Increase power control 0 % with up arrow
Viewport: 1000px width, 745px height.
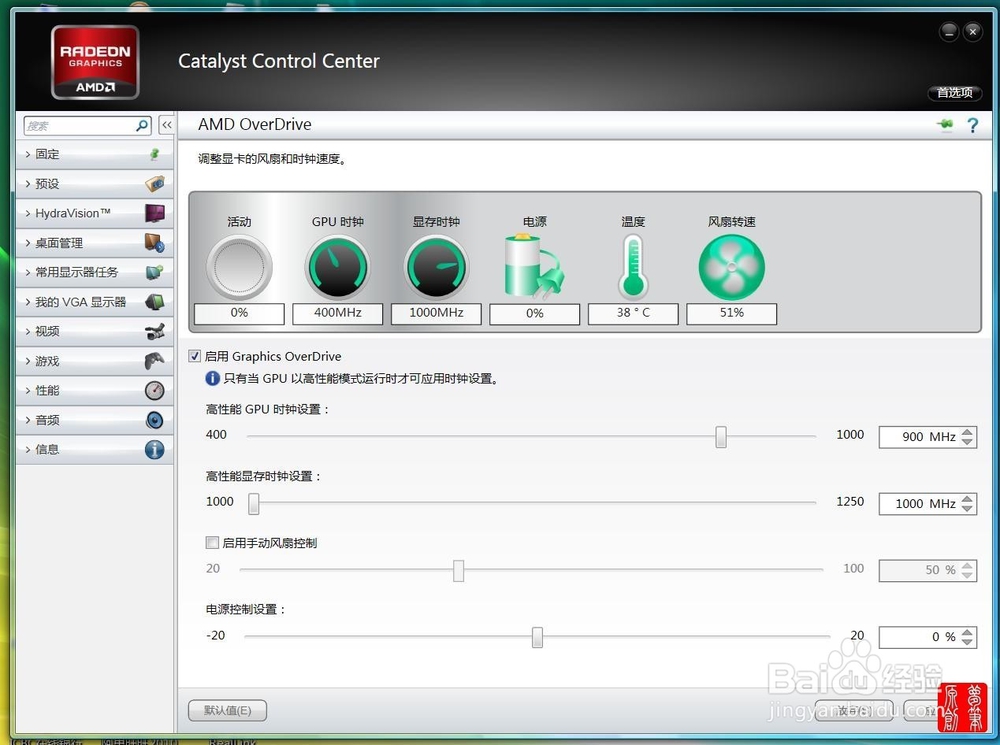967,632
